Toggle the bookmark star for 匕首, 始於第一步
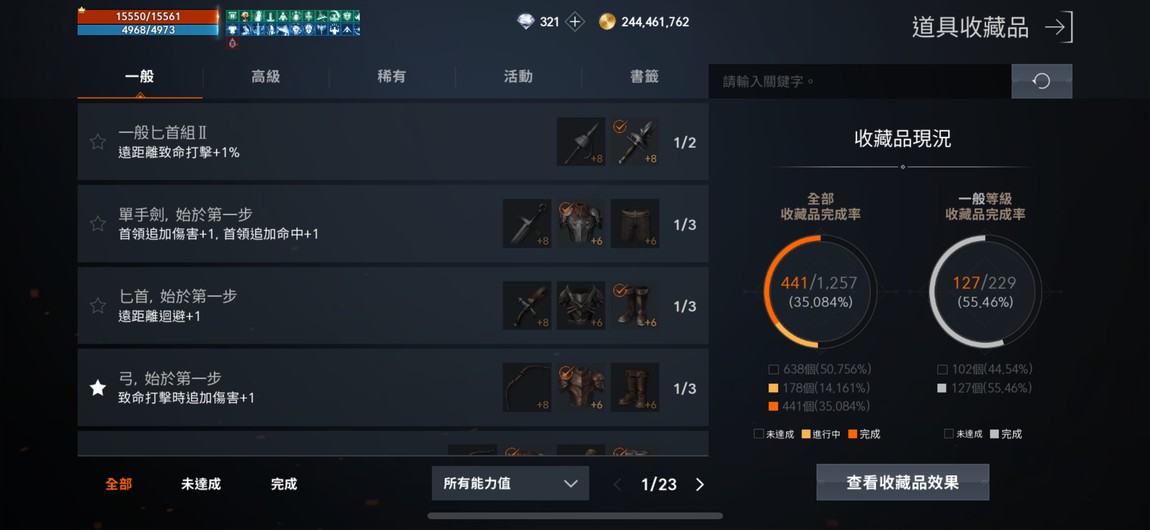Image resolution: width=1150 pixels, height=530 pixels. click(x=98, y=306)
